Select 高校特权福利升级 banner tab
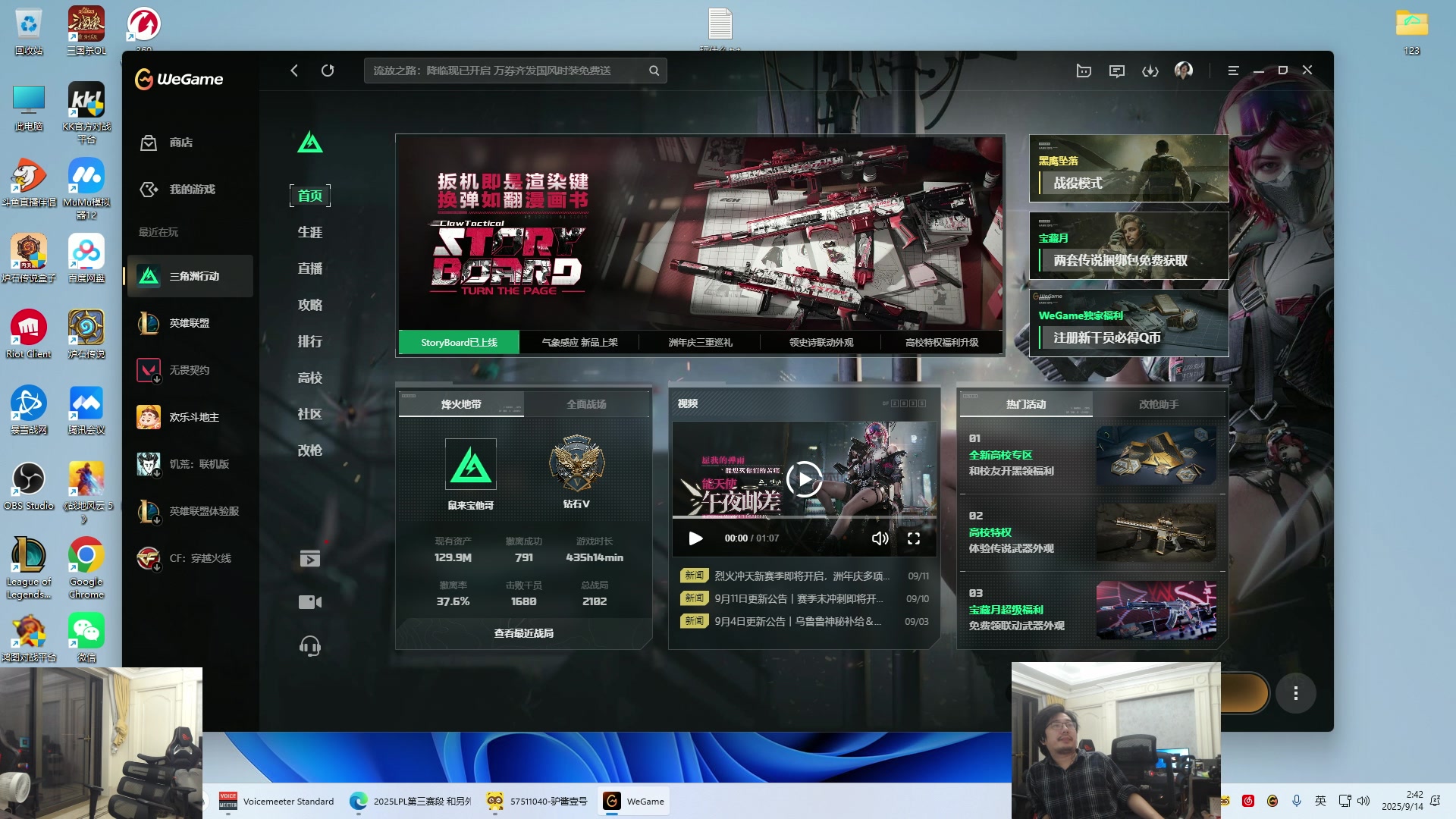1456x819 pixels. pyautogui.click(x=942, y=342)
